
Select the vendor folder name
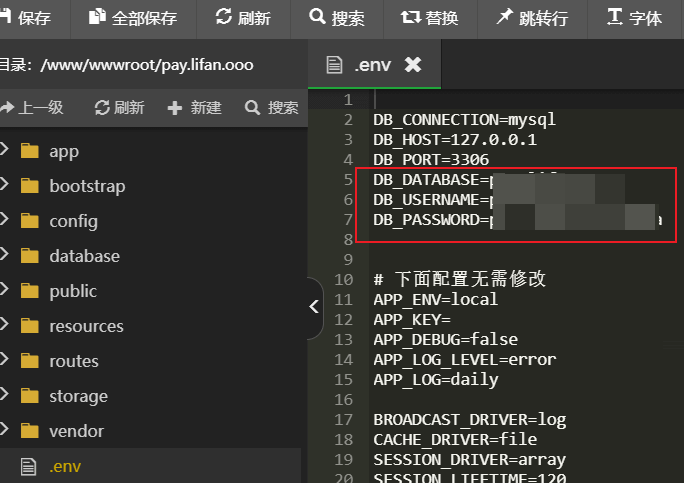pyautogui.click(x=77, y=431)
